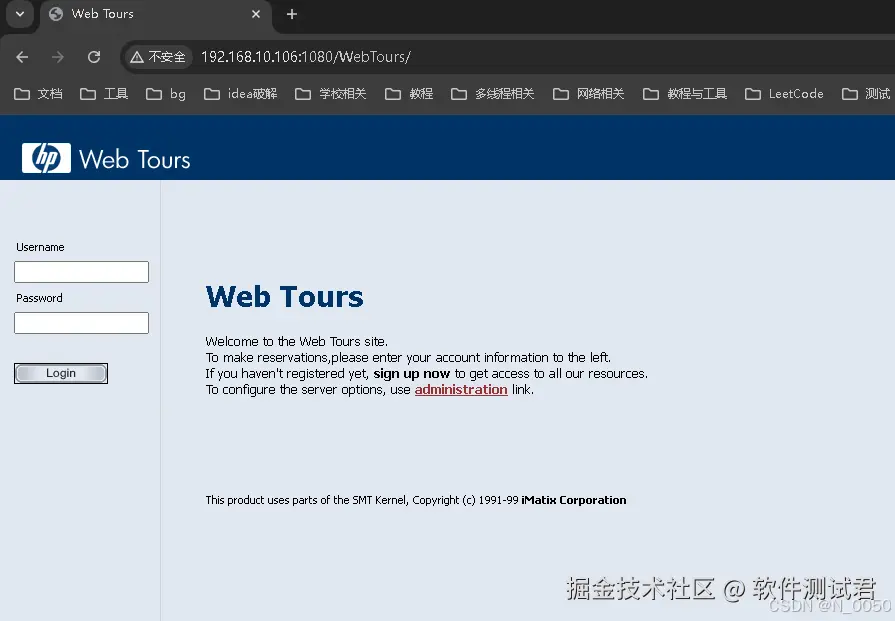Open the 教程与工具 bookmark folder
Viewport: 895px width, 621px height.
pyautogui.click(x=685, y=94)
